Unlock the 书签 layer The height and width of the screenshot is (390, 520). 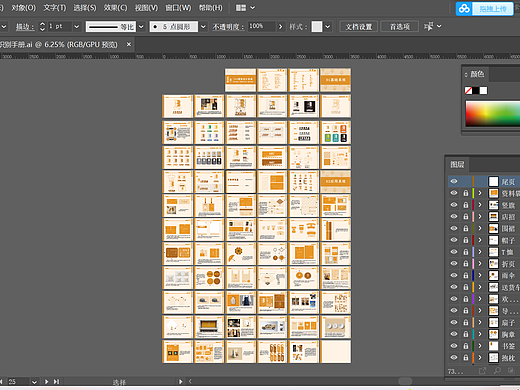pyautogui.click(x=466, y=346)
